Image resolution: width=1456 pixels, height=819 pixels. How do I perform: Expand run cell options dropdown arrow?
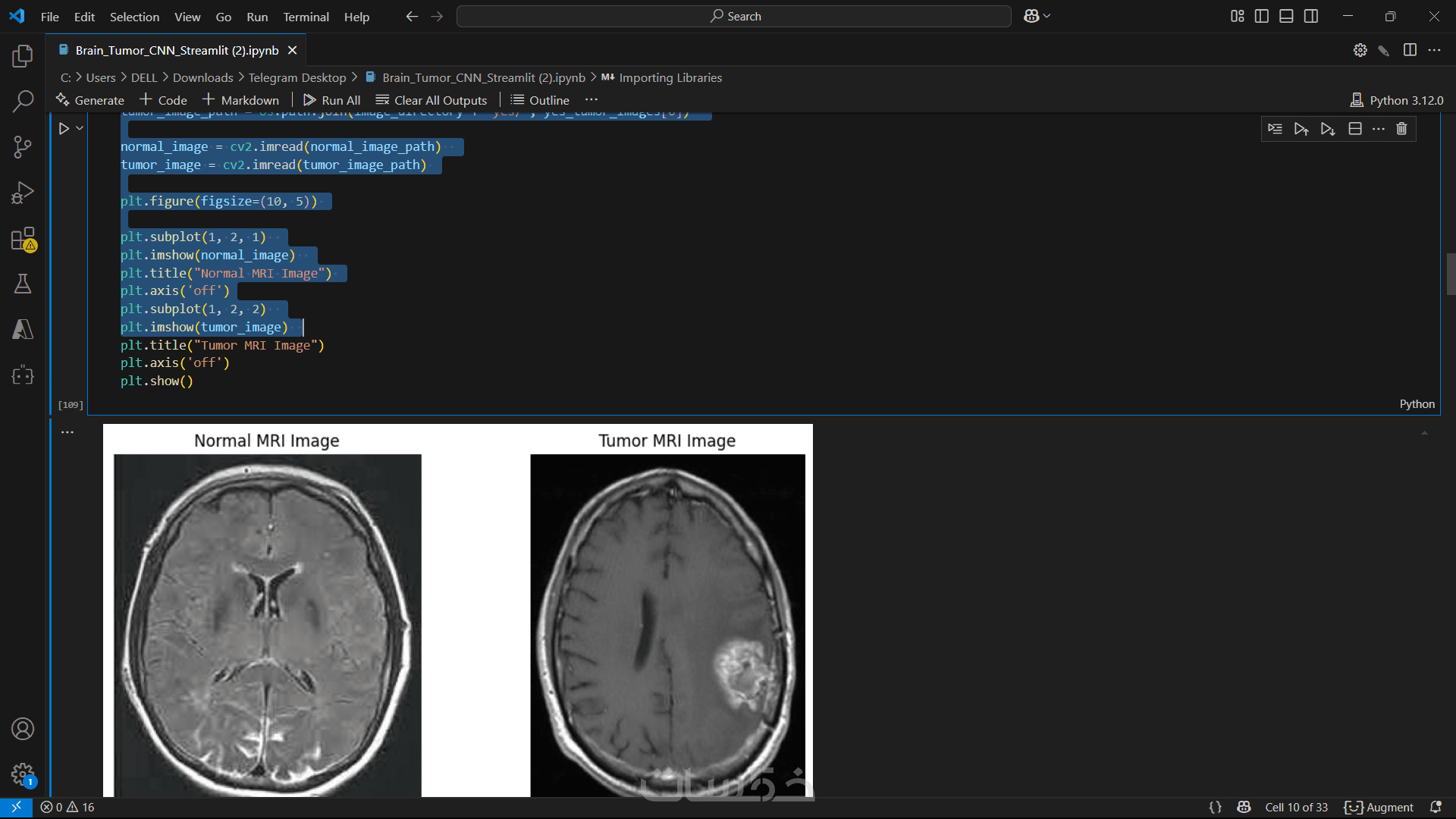[x=80, y=128]
